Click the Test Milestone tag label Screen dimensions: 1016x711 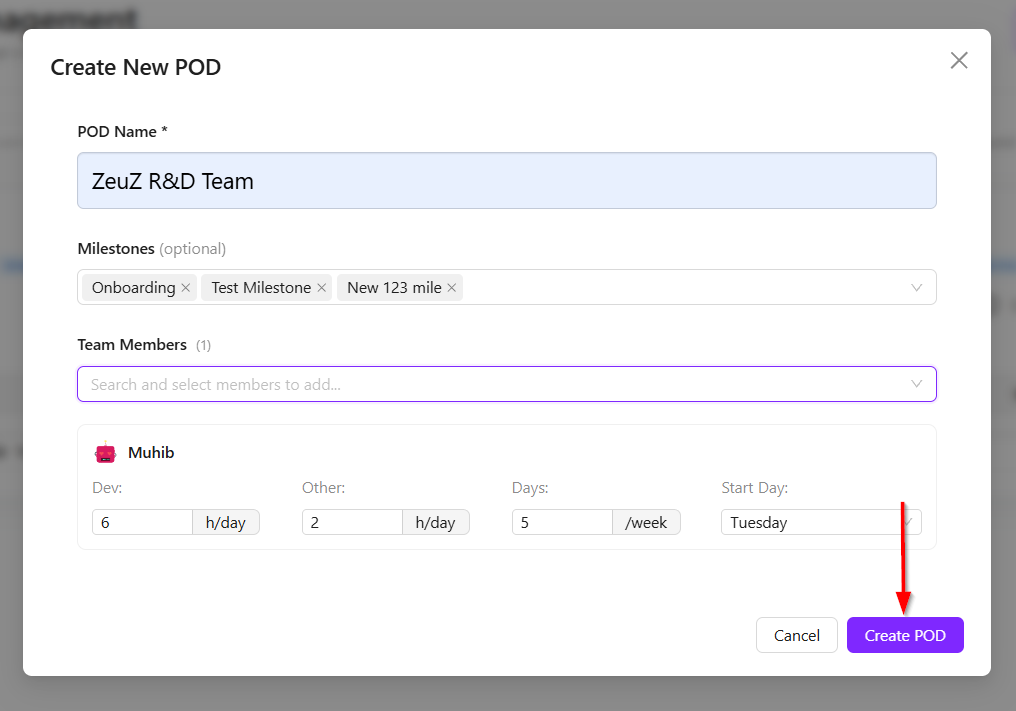click(261, 288)
